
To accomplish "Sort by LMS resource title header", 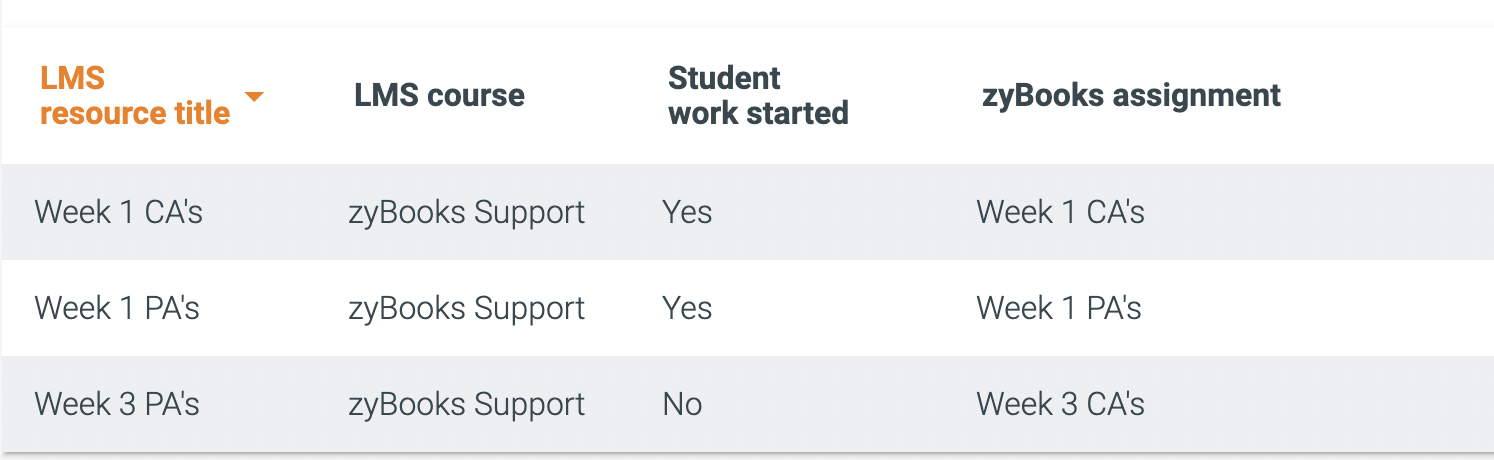I will pos(135,96).
